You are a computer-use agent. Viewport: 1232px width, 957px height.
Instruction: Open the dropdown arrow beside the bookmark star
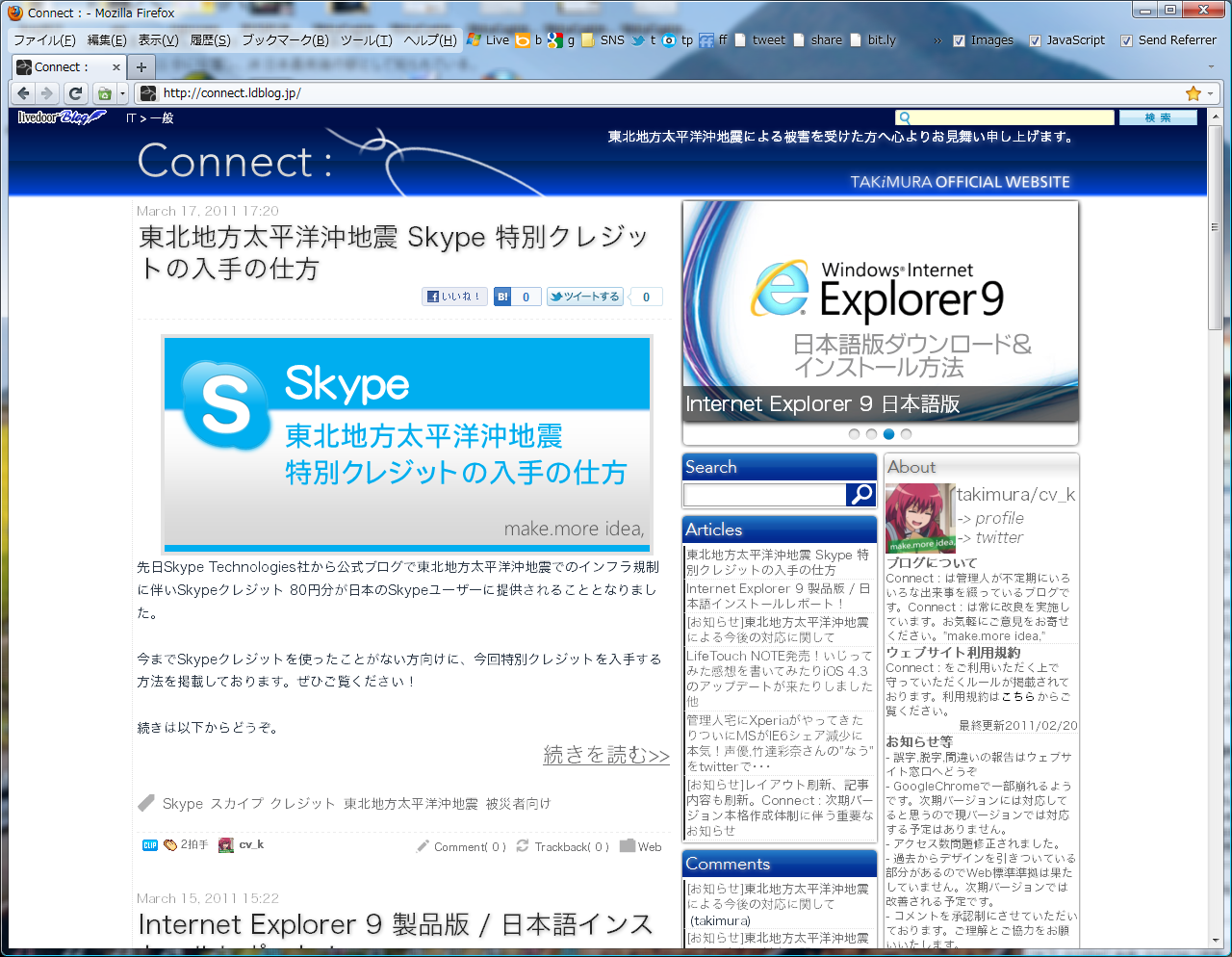(x=1211, y=93)
